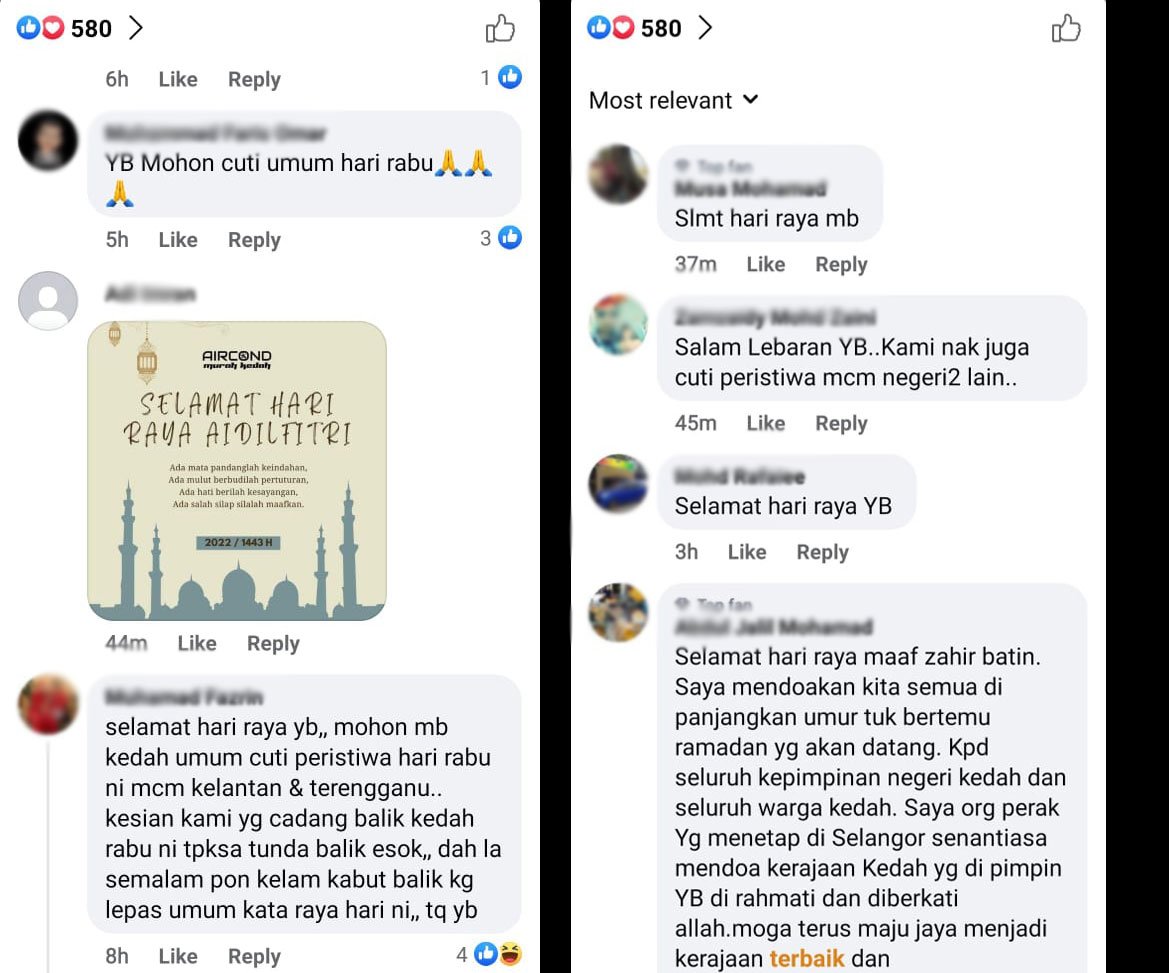This screenshot has height=973, width=1169.
Task: Tap the highlighted orange word 'terbaik'
Action: point(806,958)
